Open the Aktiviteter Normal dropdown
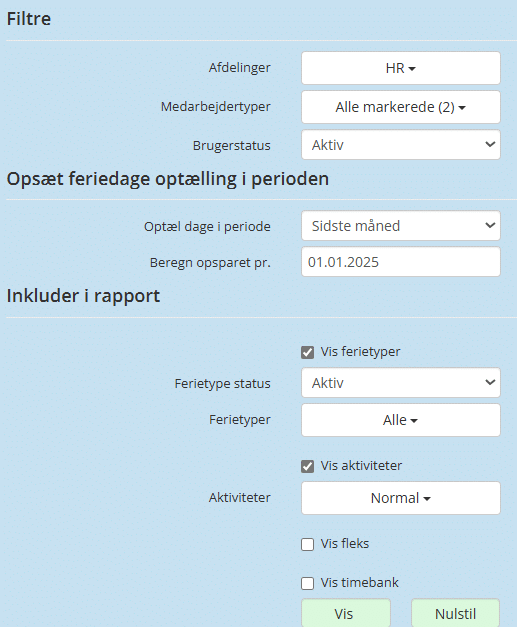 [x=401, y=498]
